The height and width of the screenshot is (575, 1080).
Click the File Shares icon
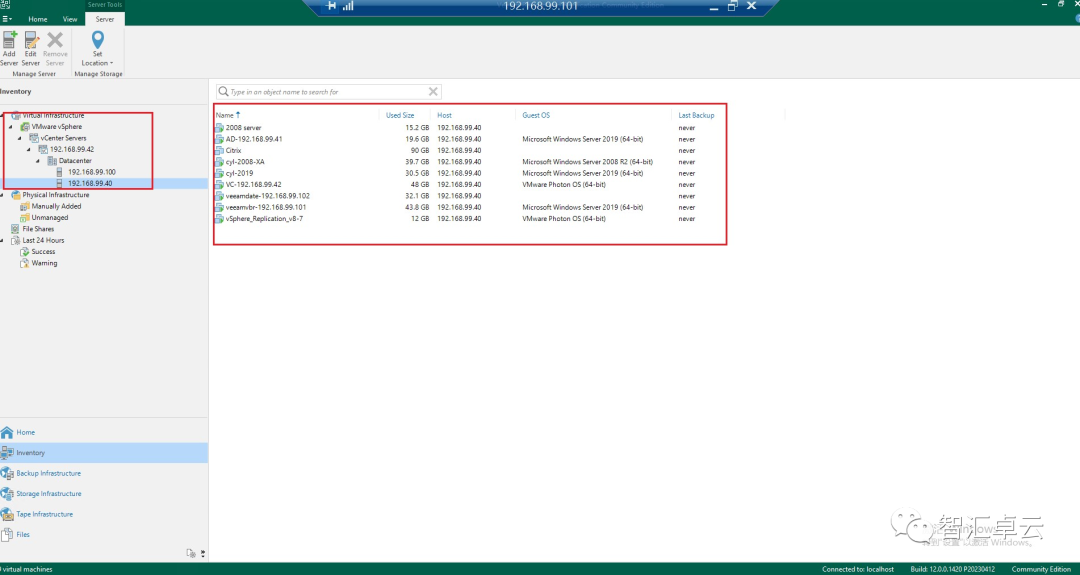15,229
